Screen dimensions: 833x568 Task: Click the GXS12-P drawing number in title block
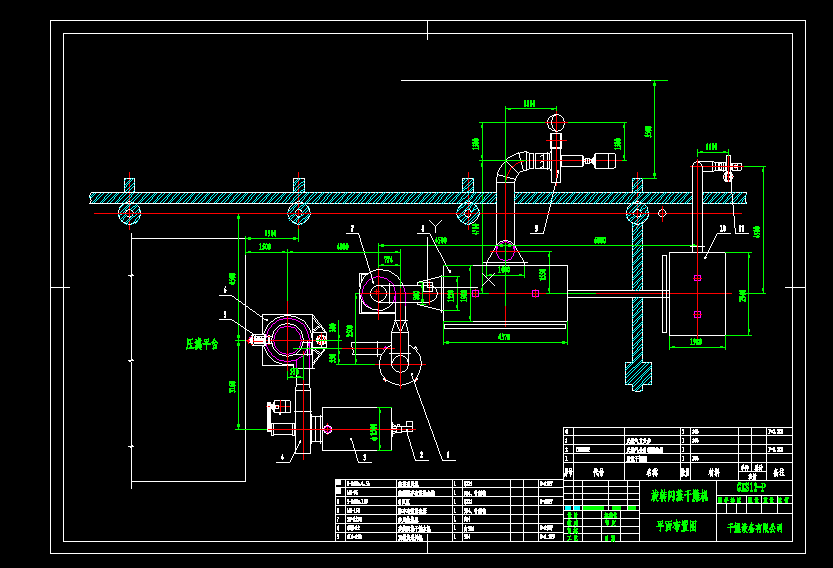coord(750,488)
